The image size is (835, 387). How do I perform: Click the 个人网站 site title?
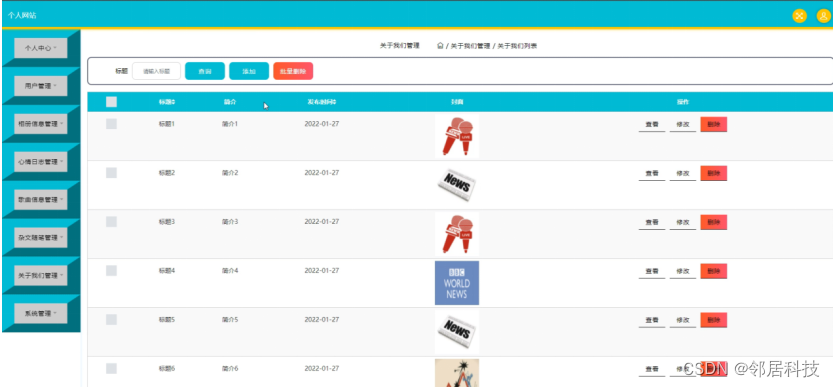pos(22,16)
